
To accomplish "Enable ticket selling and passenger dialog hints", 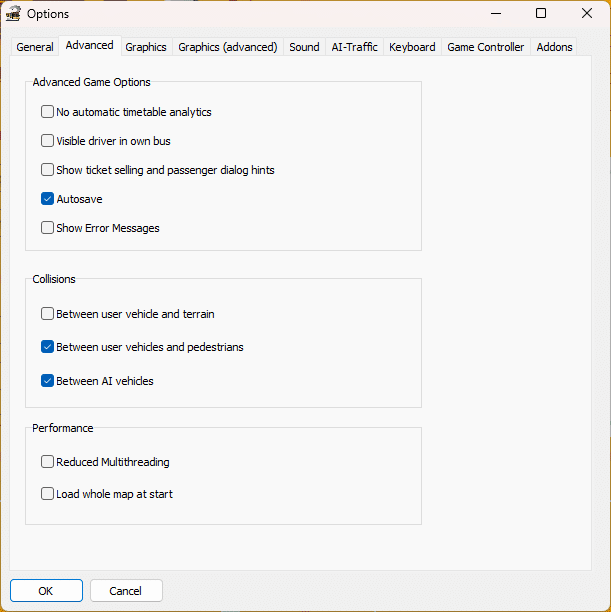I will pos(48,170).
